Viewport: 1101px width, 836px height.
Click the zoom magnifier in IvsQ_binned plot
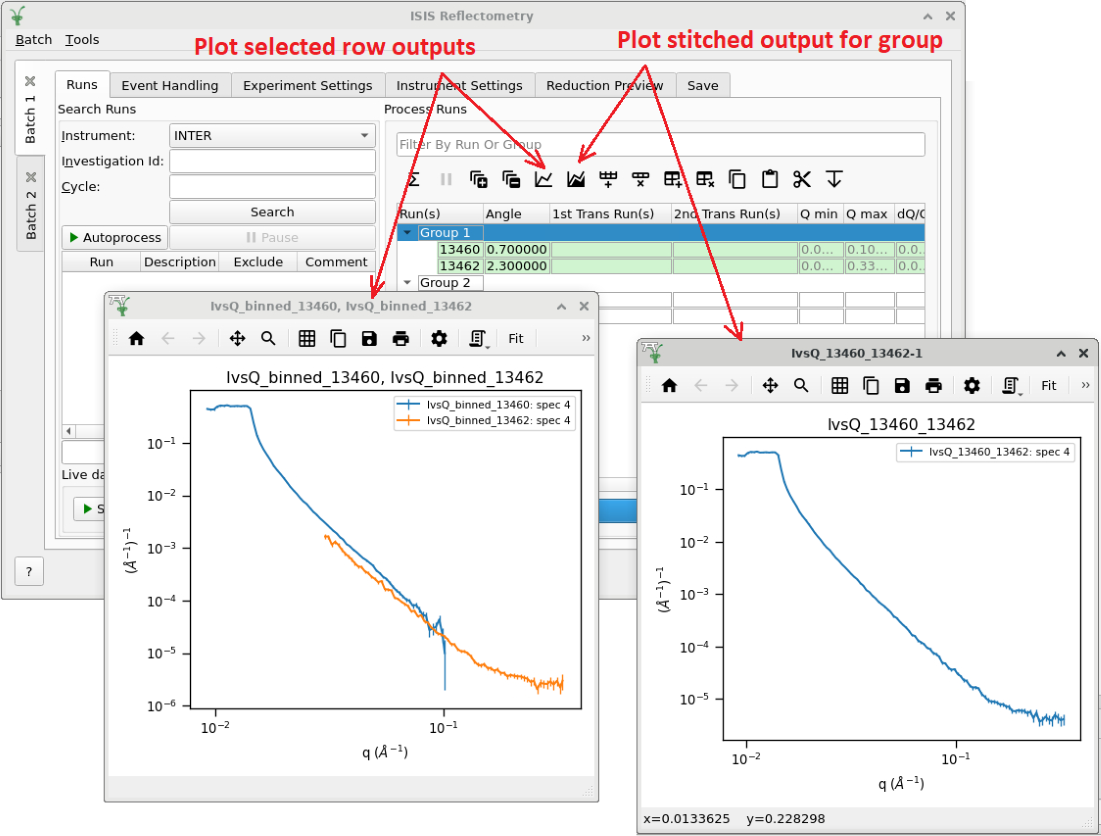point(268,339)
